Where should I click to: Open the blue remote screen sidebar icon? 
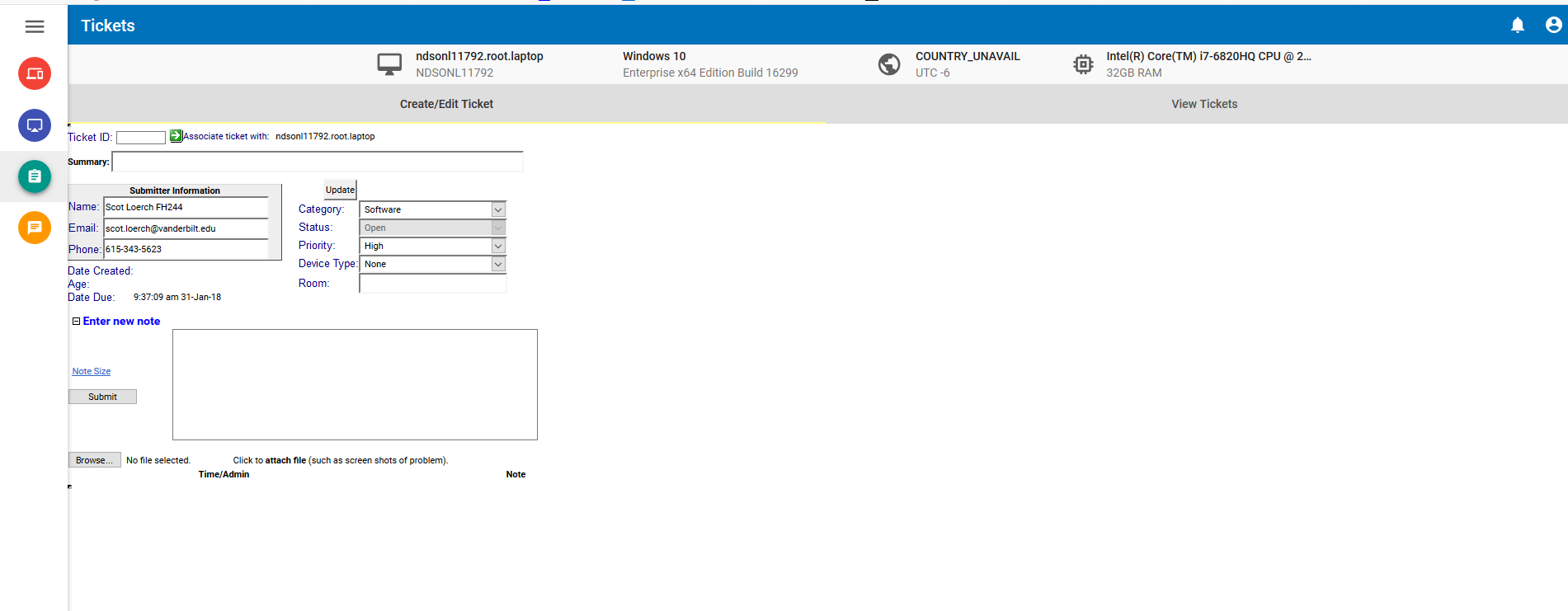35,125
